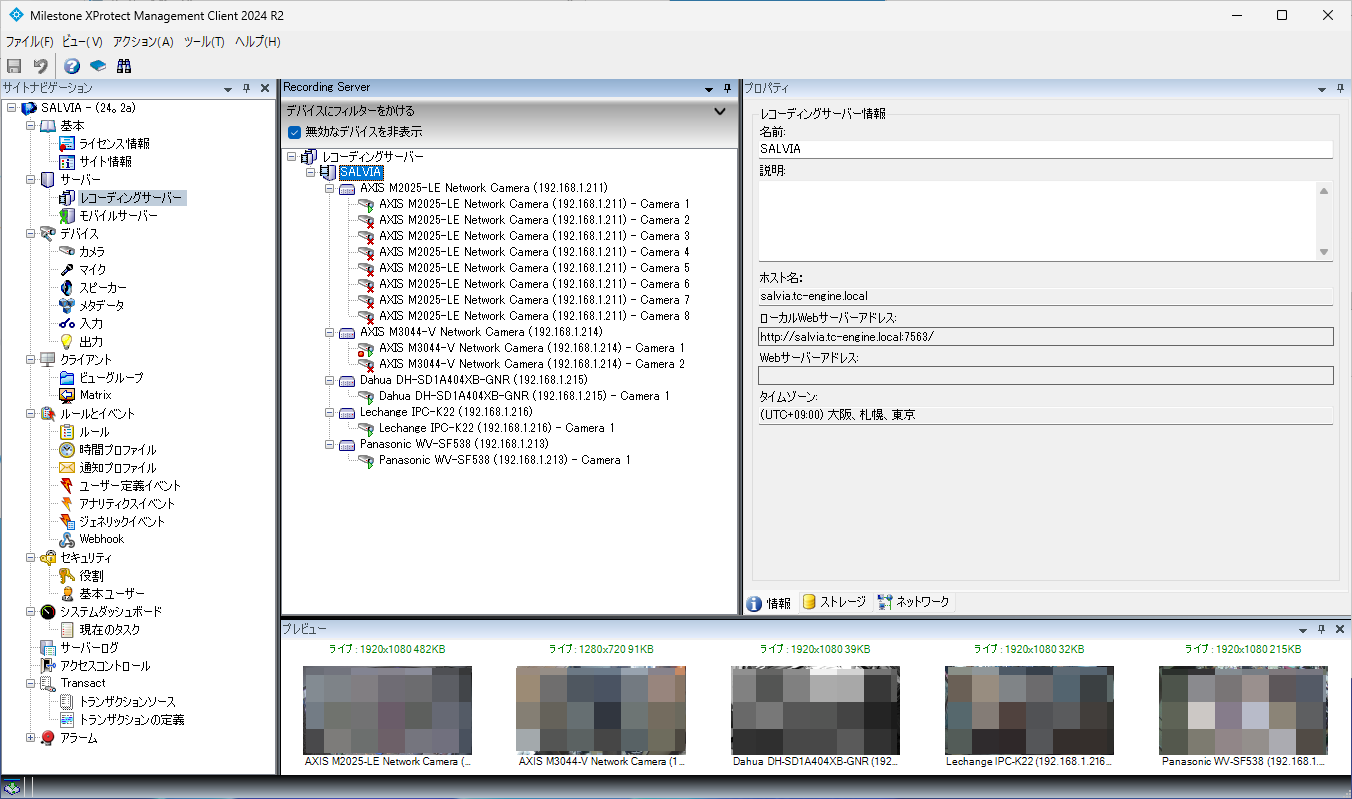
Task: Select モバイルサーバー node
Action: 118,216
